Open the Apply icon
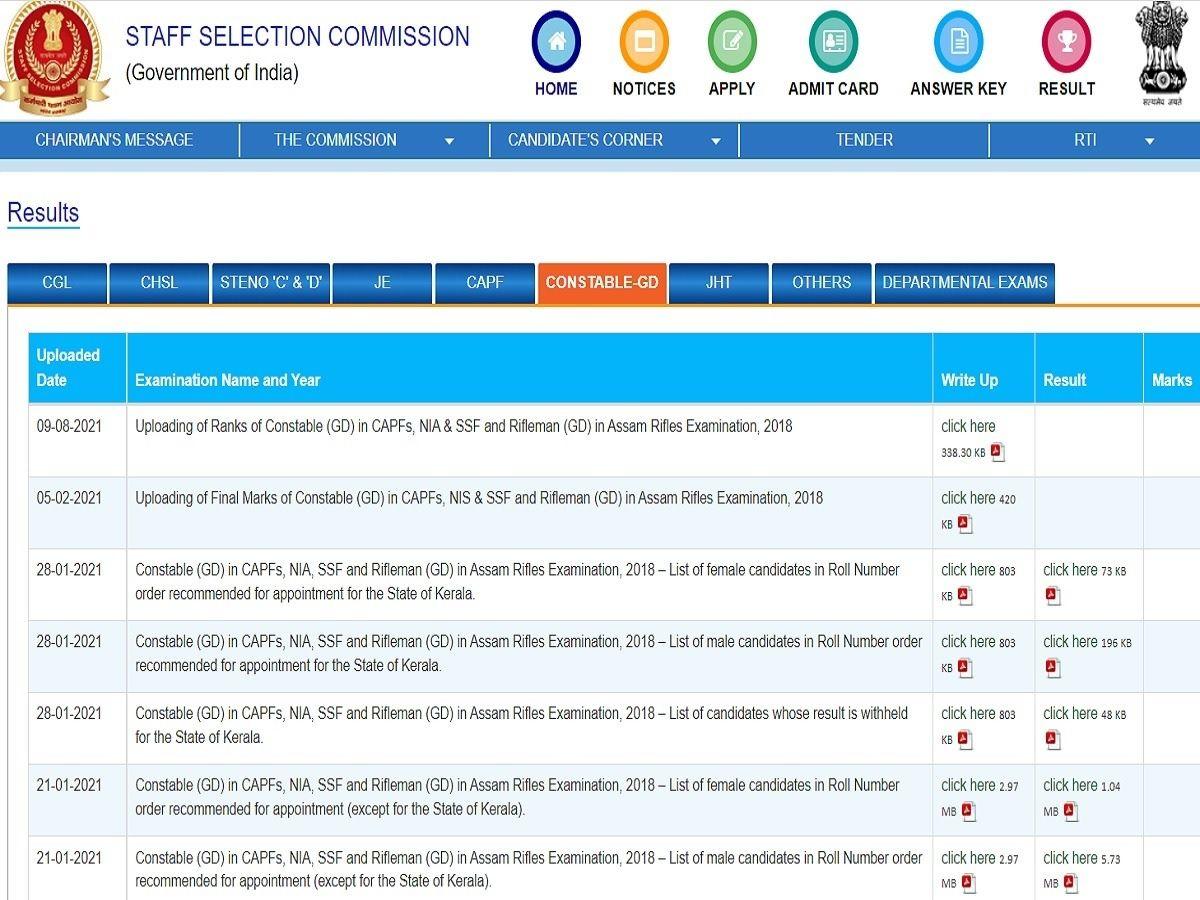Image resolution: width=1200 pixels, height=900 pixels. coord(732,42)
